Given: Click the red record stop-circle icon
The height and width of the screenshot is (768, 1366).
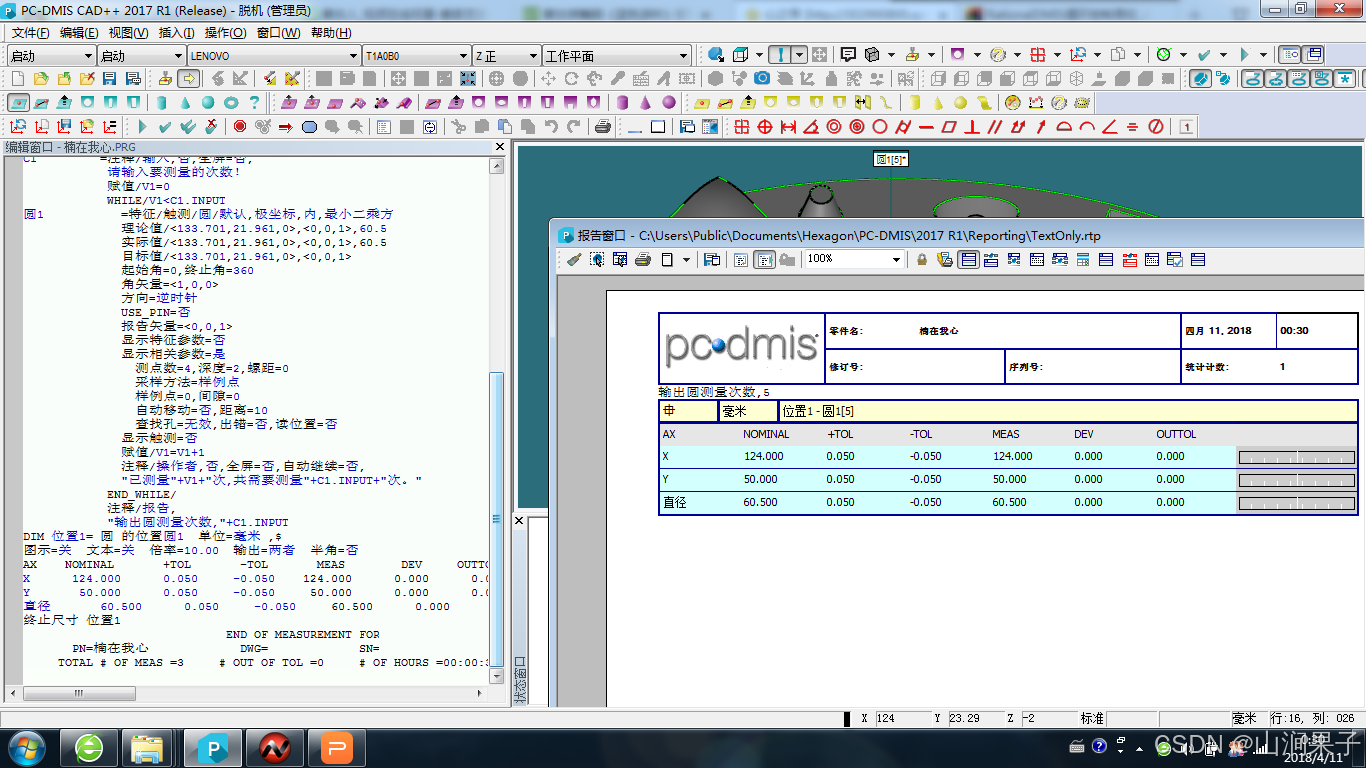Looking at the screenshot, I should coord(240,127).
